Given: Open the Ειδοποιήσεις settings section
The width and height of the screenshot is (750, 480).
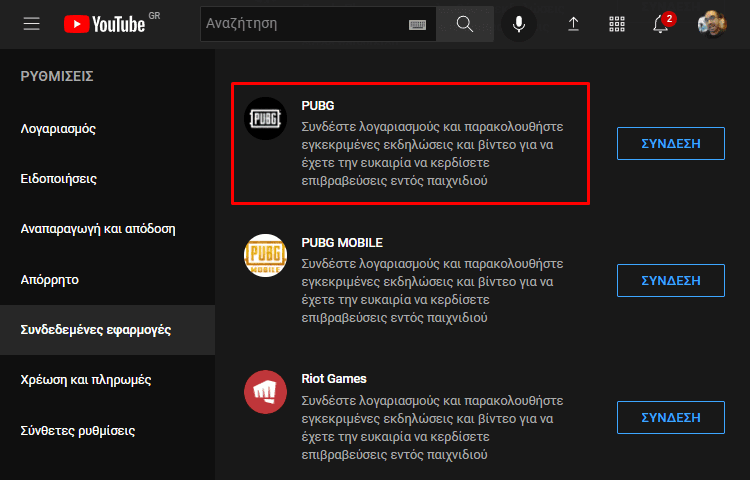Looking at the screenshot, I should (58, 179).
